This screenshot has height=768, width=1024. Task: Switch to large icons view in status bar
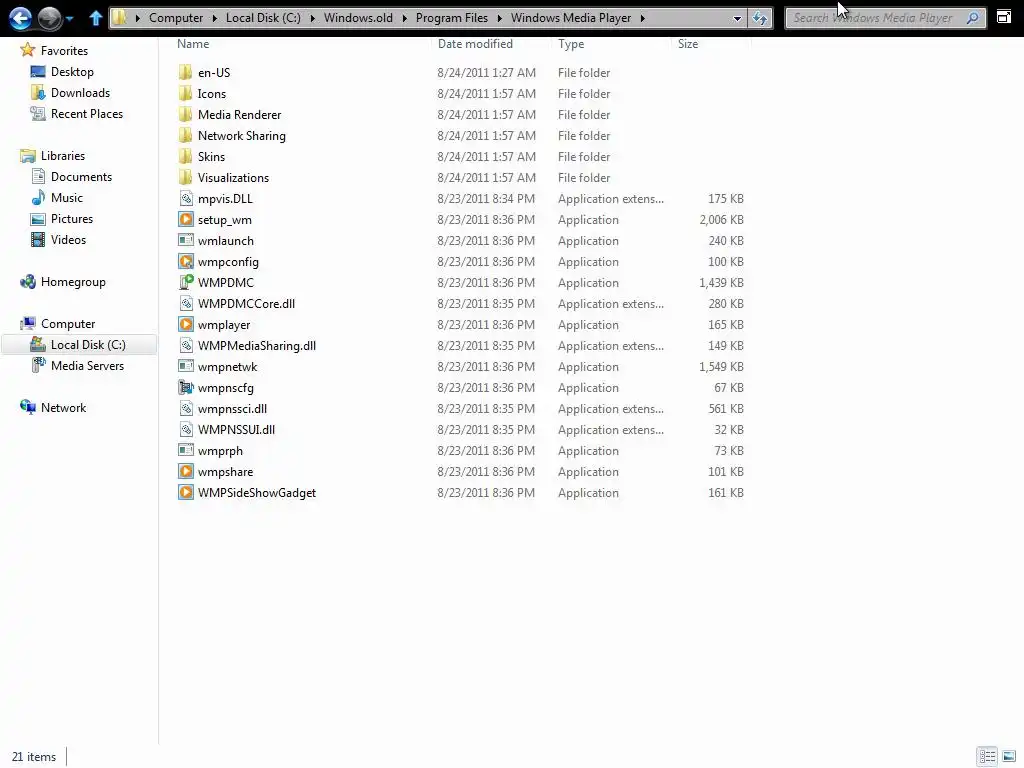click(x=1009, y=756)
